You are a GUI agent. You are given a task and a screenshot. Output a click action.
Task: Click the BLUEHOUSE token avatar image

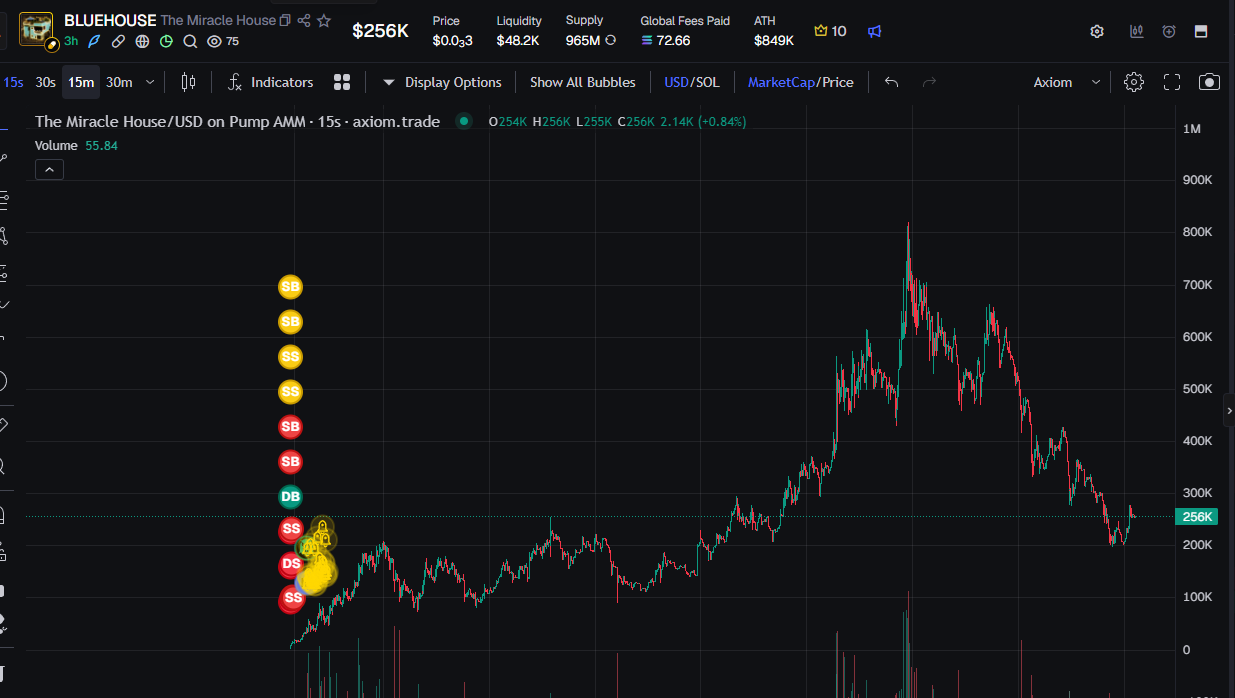click(x=36, y=30)
